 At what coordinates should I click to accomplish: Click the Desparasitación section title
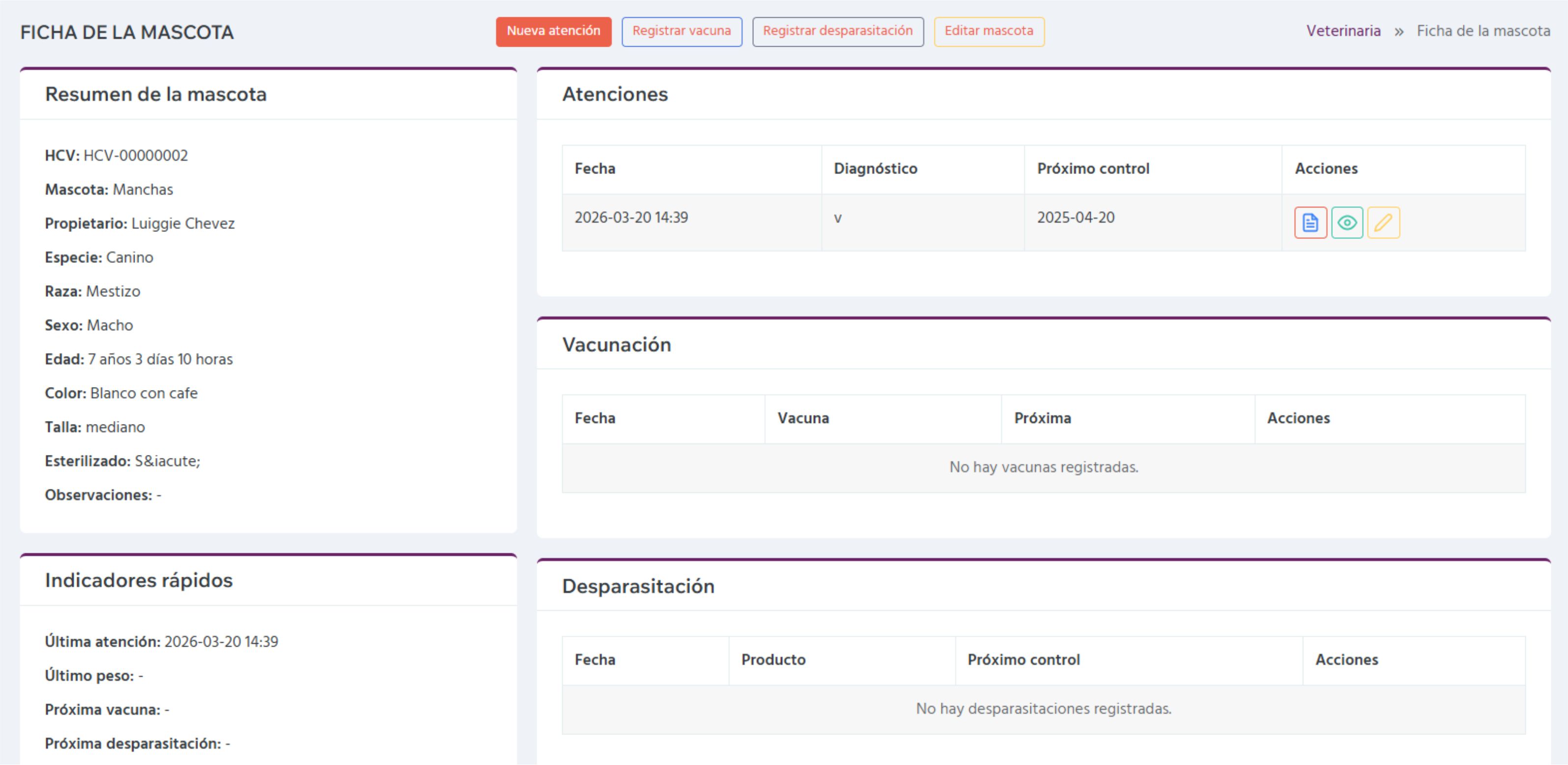(639, 587)
